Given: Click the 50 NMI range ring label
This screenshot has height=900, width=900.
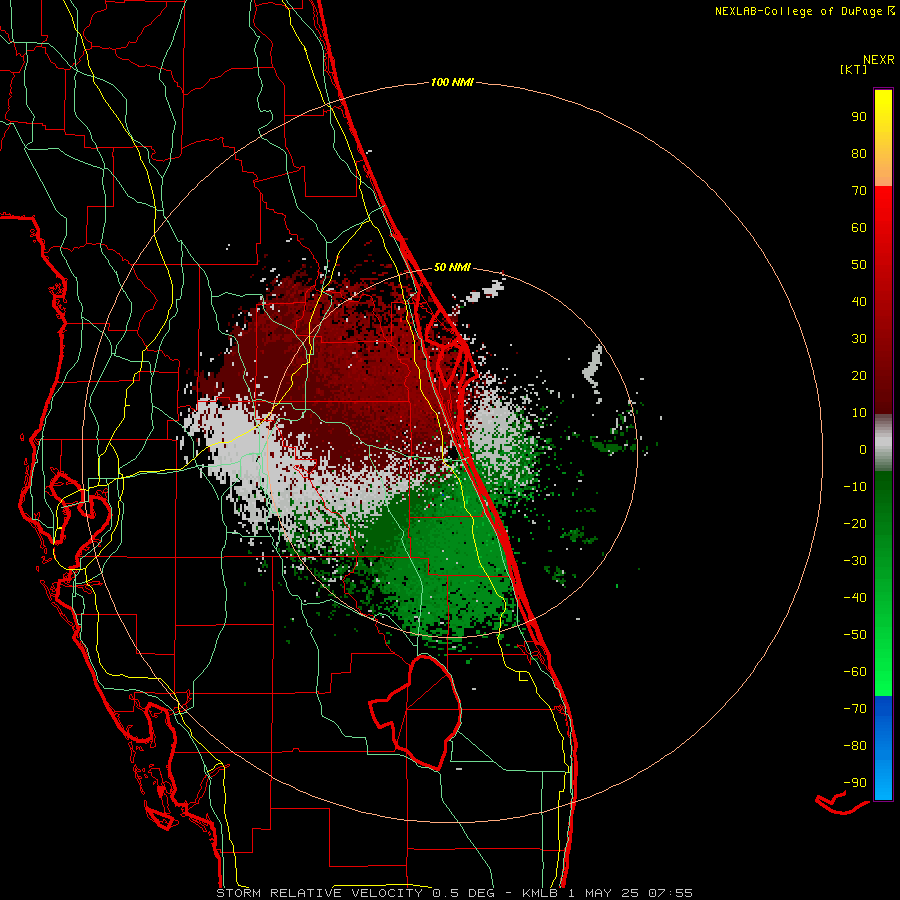Looking at the screenshot, I should tap(452, 267).
